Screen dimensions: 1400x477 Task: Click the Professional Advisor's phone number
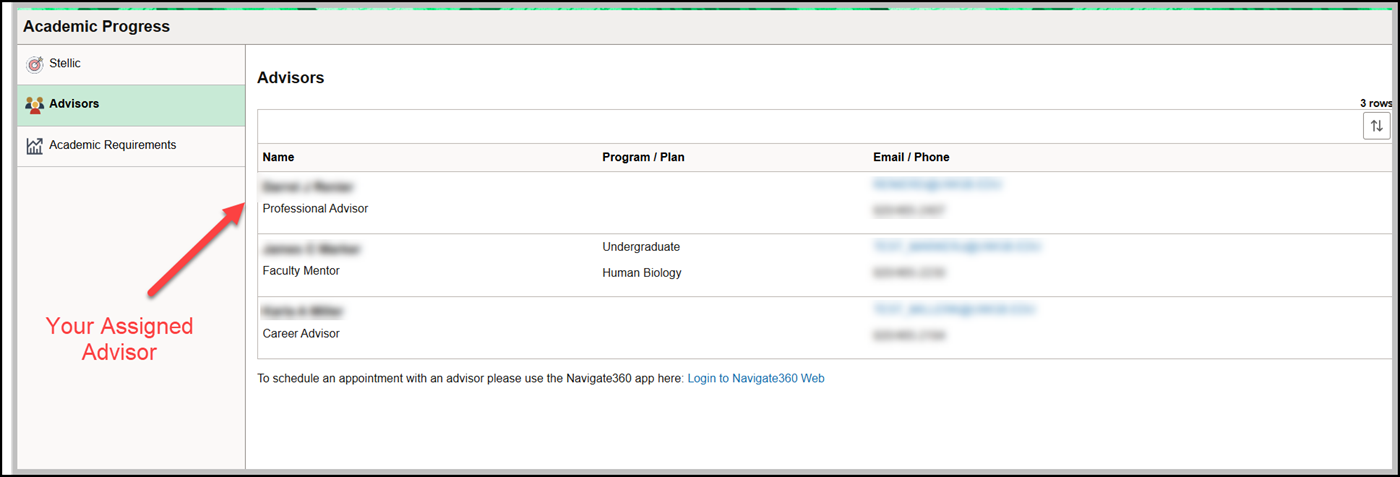909,211
